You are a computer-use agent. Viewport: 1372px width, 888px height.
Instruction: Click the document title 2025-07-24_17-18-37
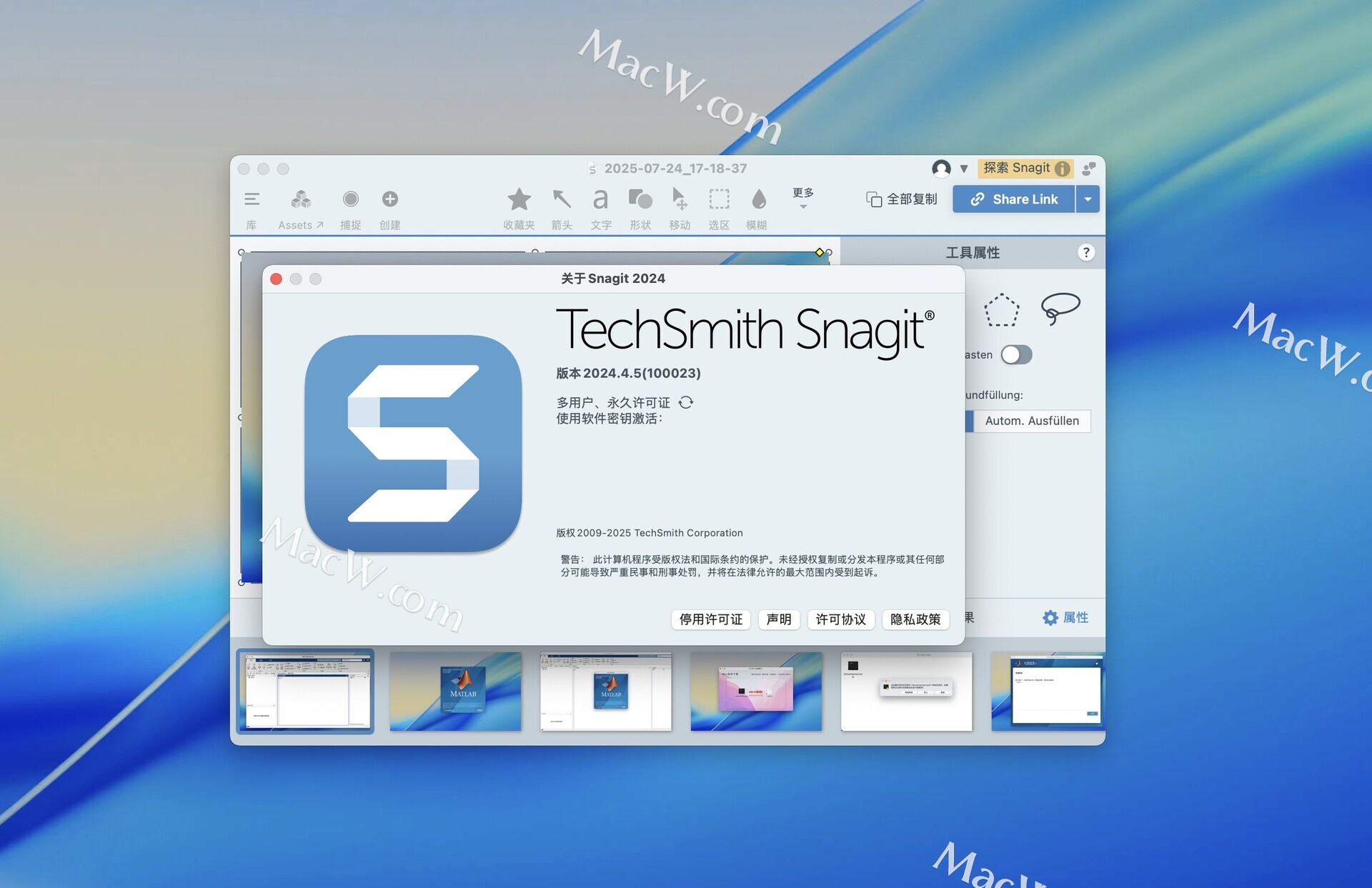pos(675,169)
